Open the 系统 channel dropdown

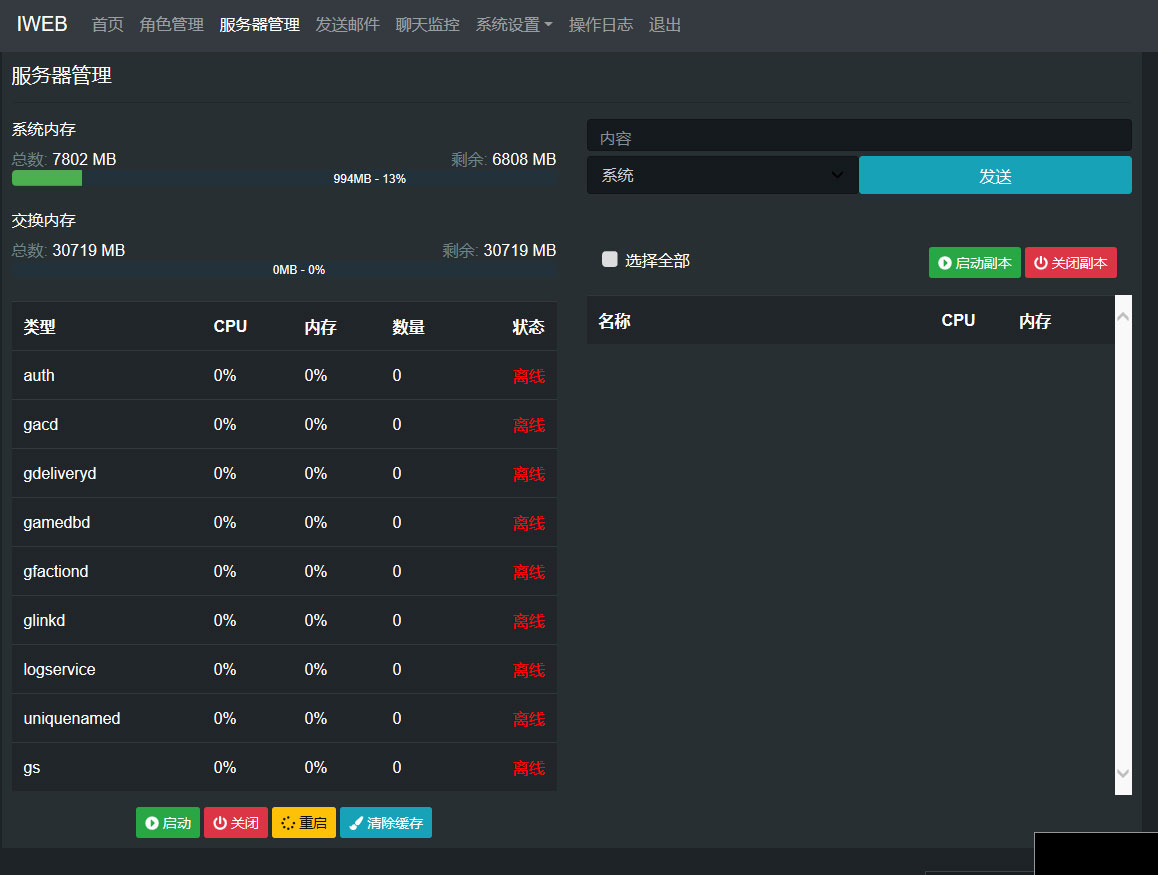[722, 176]
